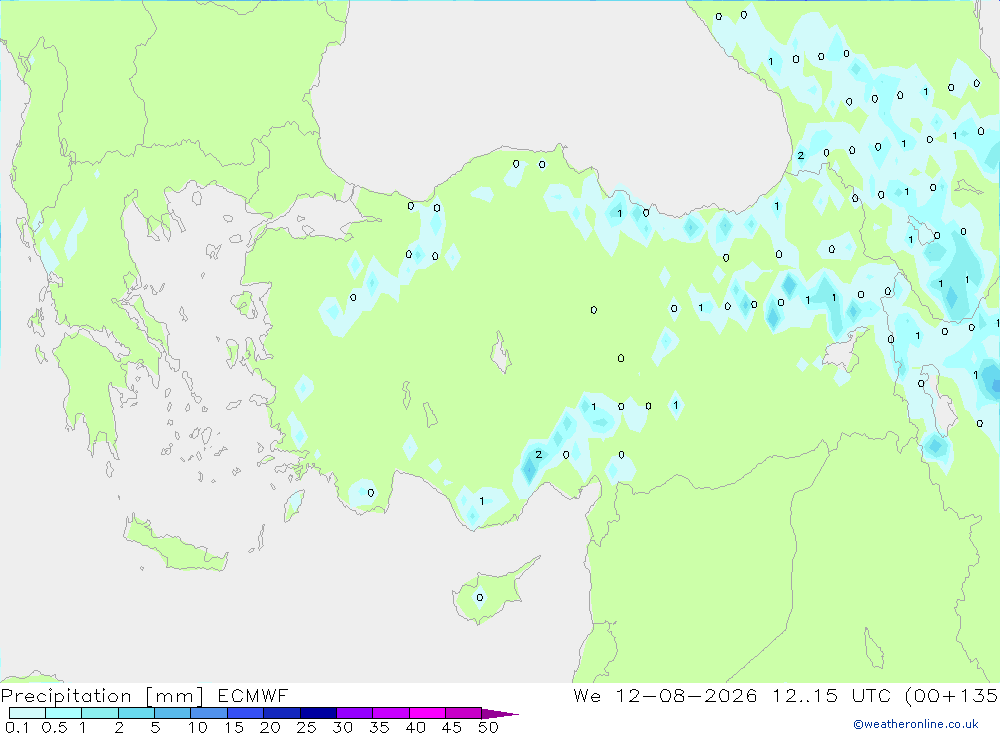Click the 'ECMWF' model label
The image size is (1000, 733).
tap(253, 695)
